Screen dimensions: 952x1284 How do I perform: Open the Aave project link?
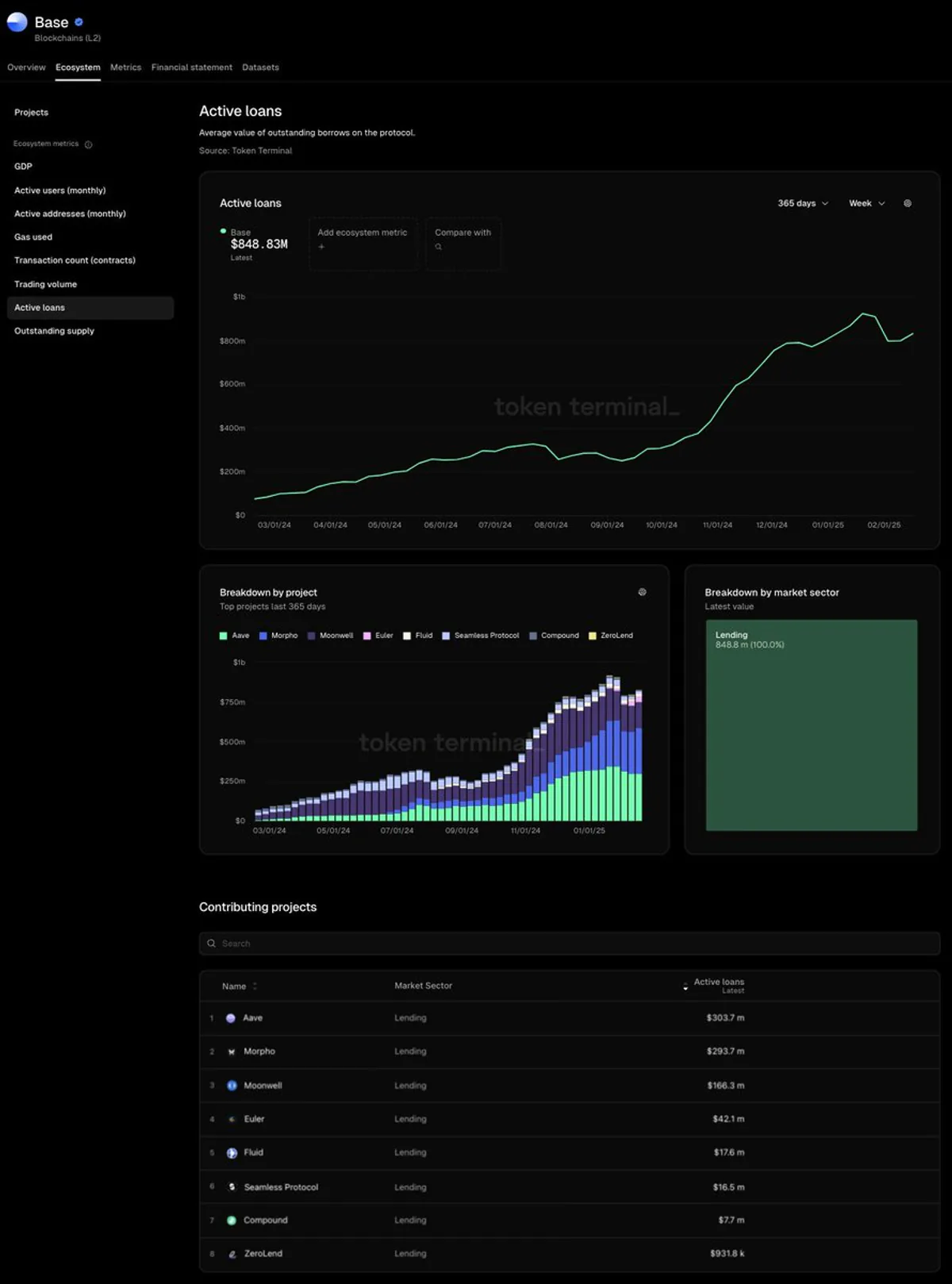pos(252,1018)
